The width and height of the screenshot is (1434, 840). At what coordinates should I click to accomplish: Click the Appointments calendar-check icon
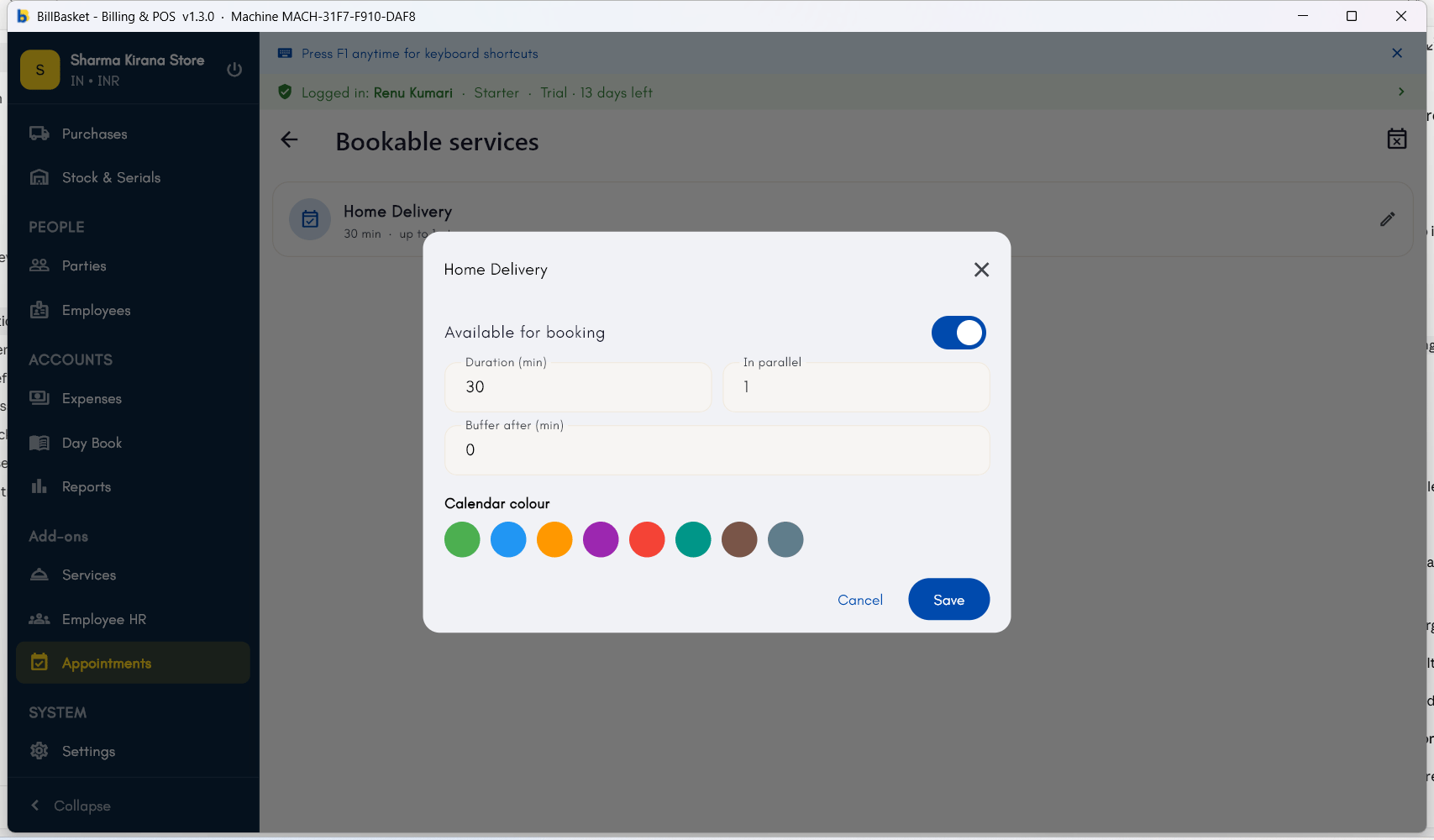(x=39, y=663)
